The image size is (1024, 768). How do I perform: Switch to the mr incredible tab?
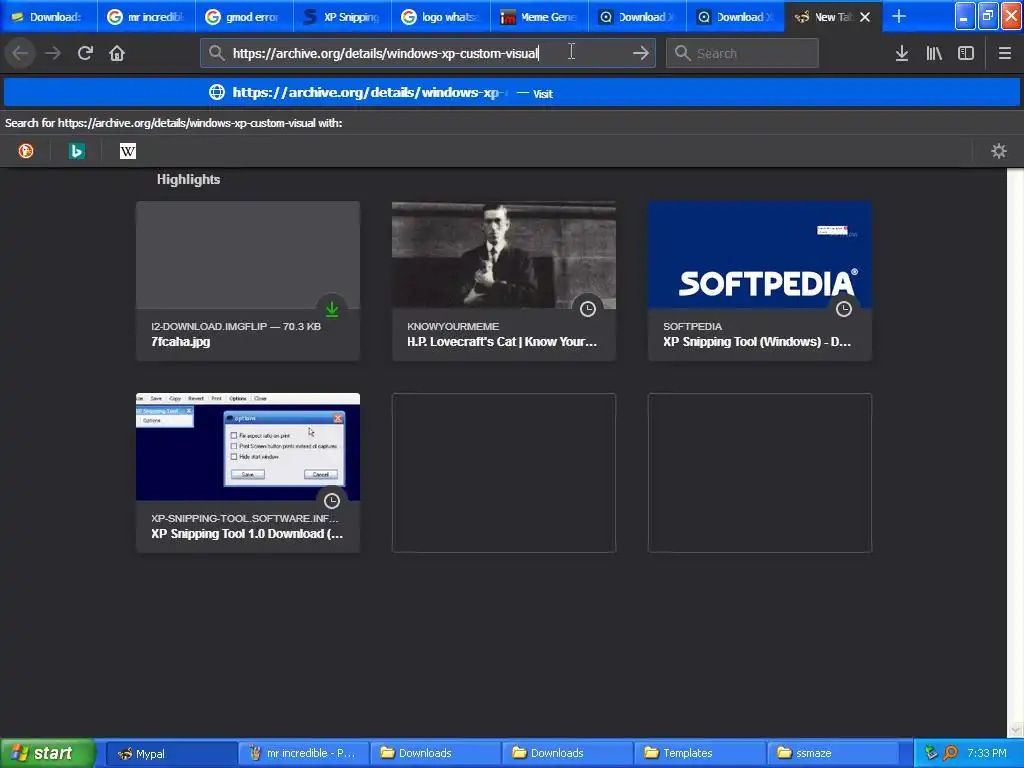point(146,17)
